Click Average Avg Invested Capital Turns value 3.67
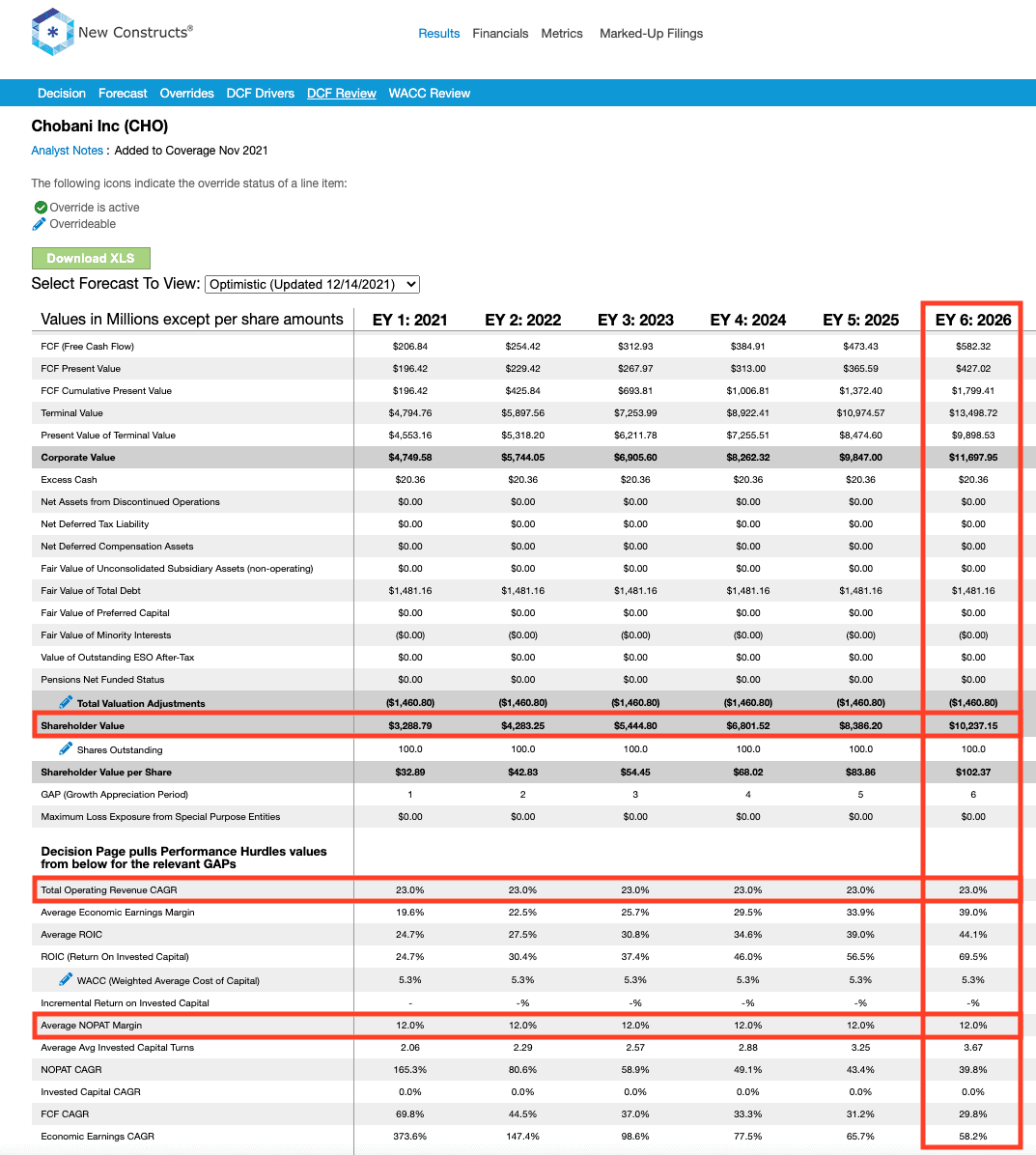 pyautogui.click(x=973, y=1047)
